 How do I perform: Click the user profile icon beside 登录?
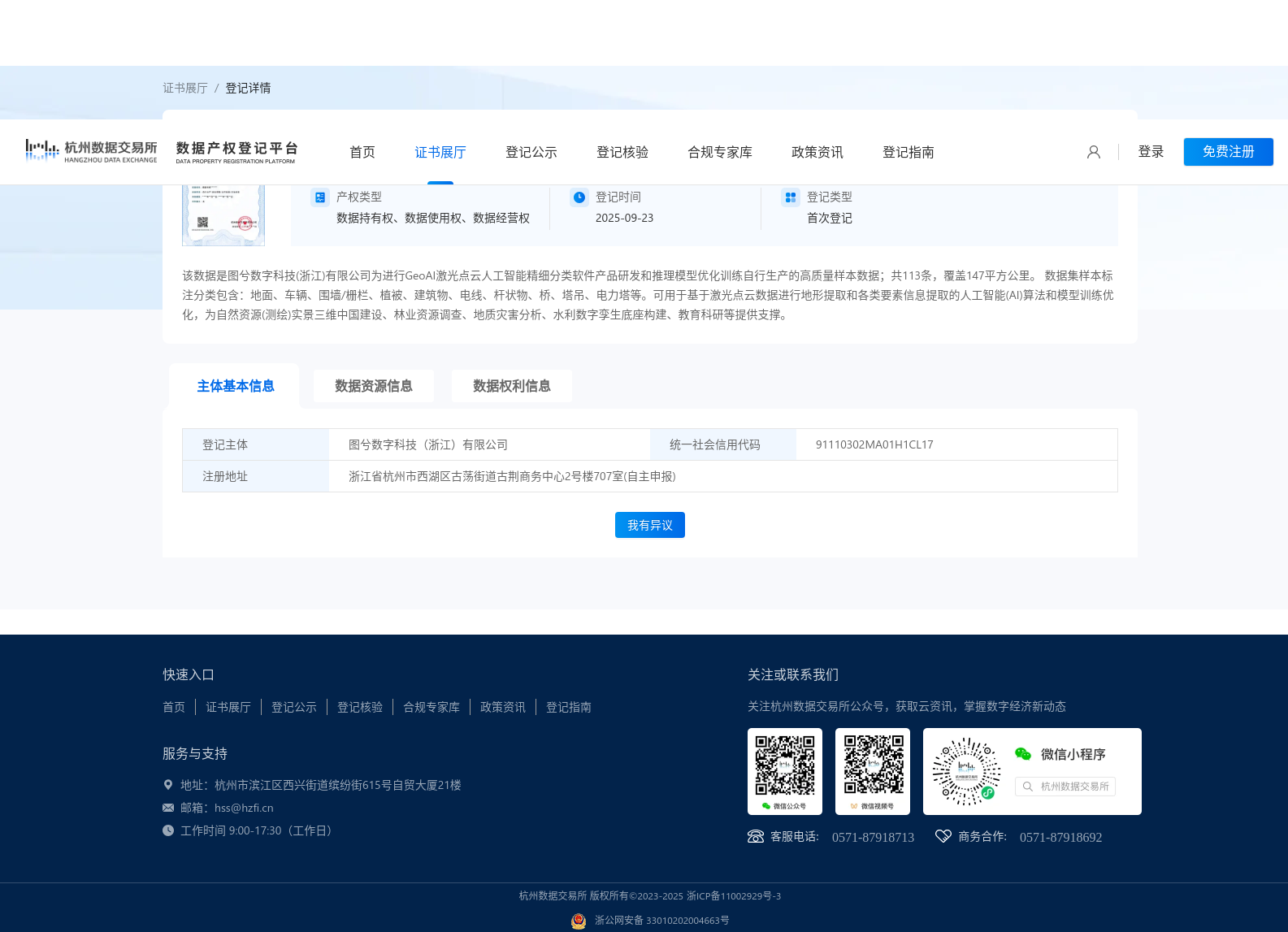(1094, 152)
